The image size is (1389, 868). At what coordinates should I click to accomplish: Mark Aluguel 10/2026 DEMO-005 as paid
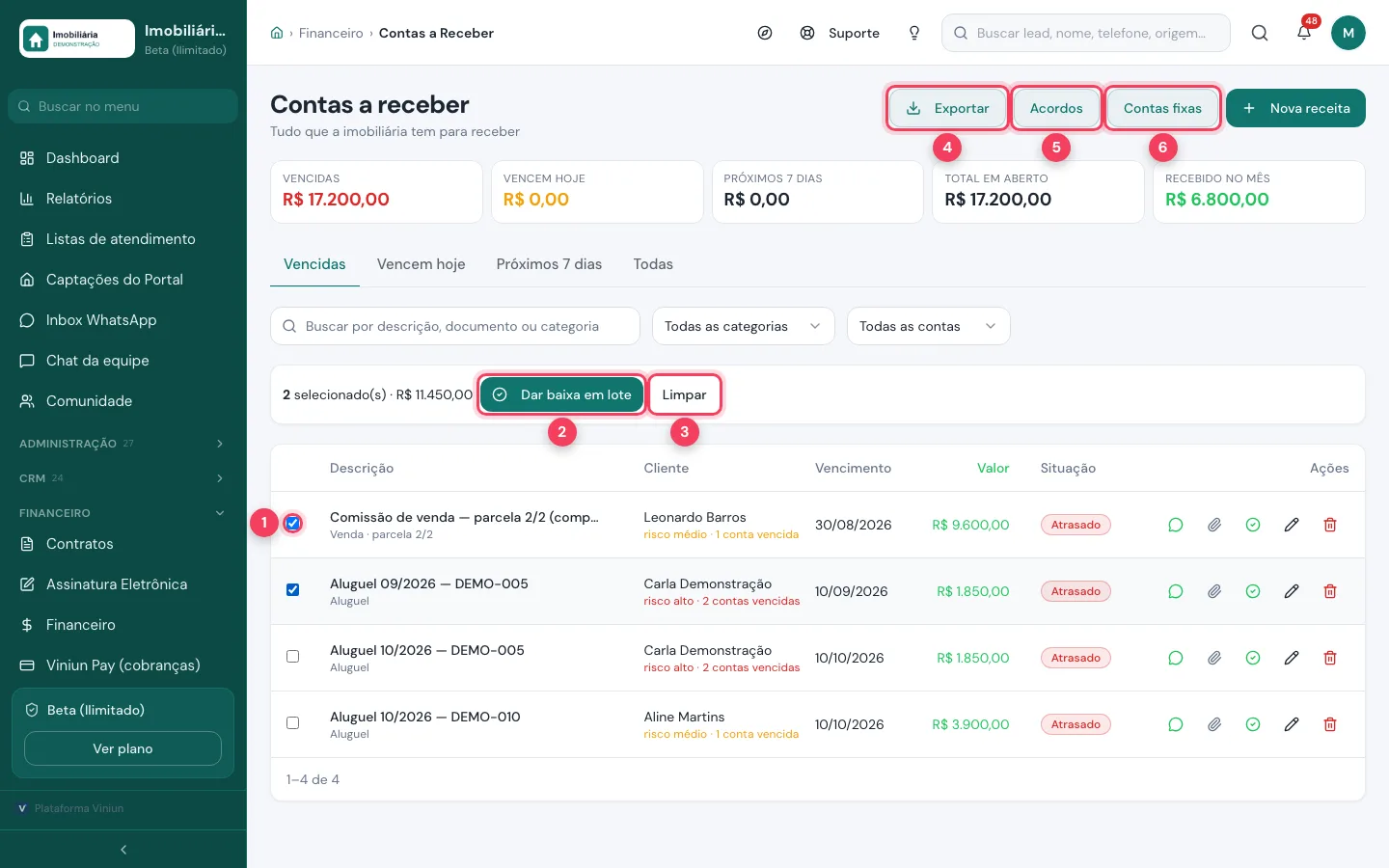coord(1252,658)
